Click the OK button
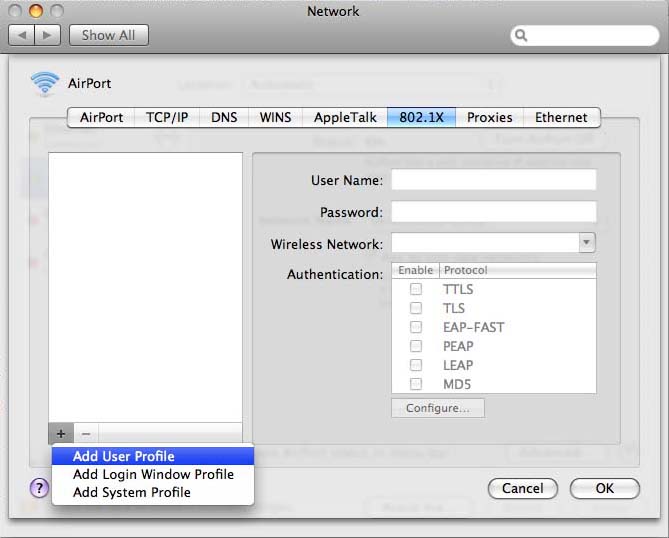The width and height of the screenshot is (669, 538). (x=605, y=488)
